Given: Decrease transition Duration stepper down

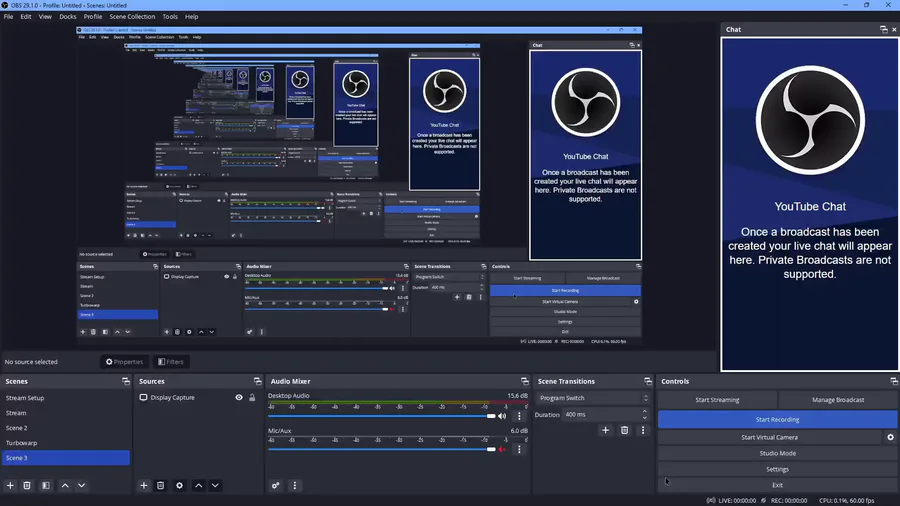Looking at the screenshot, I should click(645, 417).
